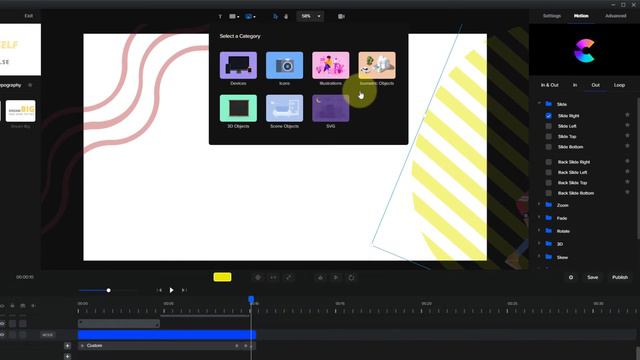Select the In & Out motion tab
Screen dimensions: 640x360
tap(549, 85)
